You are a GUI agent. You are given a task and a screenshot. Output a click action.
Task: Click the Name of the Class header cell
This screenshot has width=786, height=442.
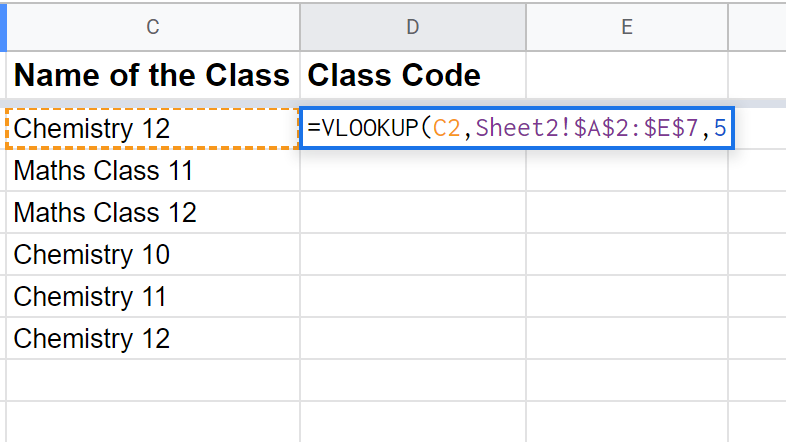tap(153, 75)
